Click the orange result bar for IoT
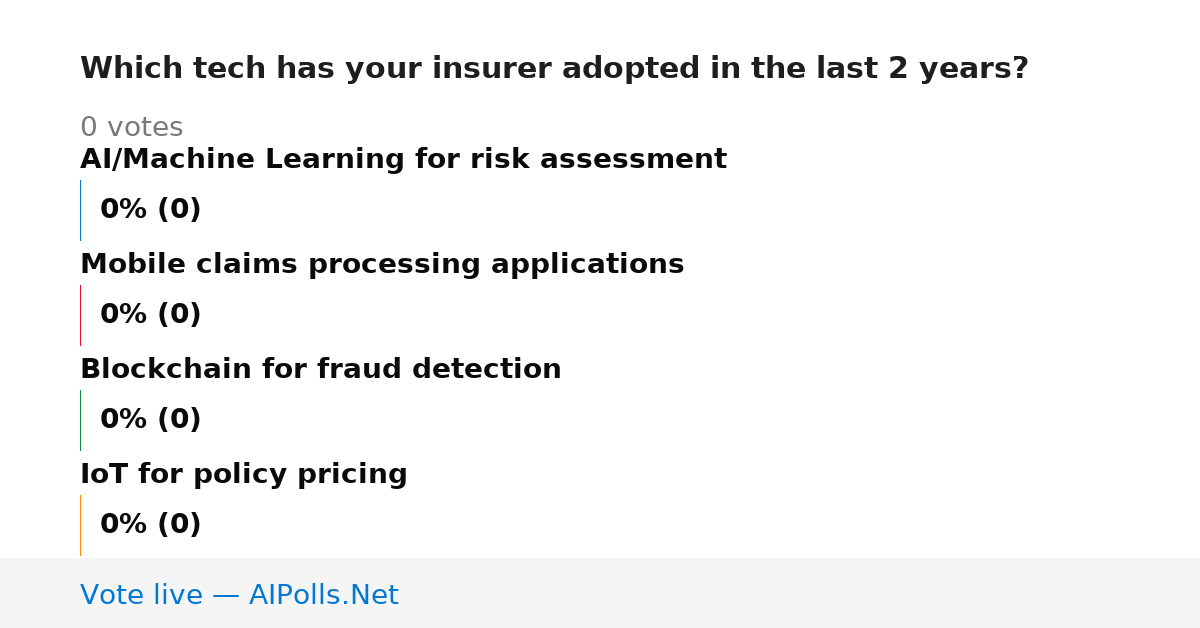Viewport: 1200px width, 628px height. coord(81,525)
